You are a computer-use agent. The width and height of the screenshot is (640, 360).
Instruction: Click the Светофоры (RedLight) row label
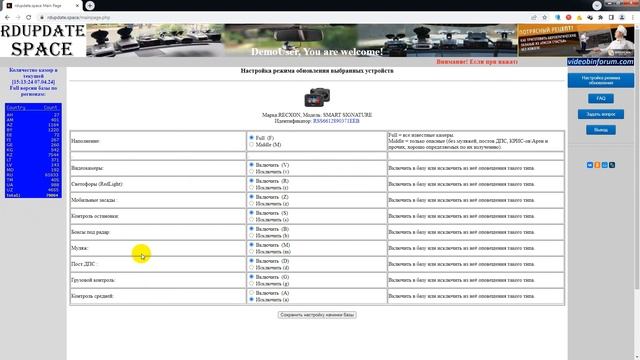(97, 184)
